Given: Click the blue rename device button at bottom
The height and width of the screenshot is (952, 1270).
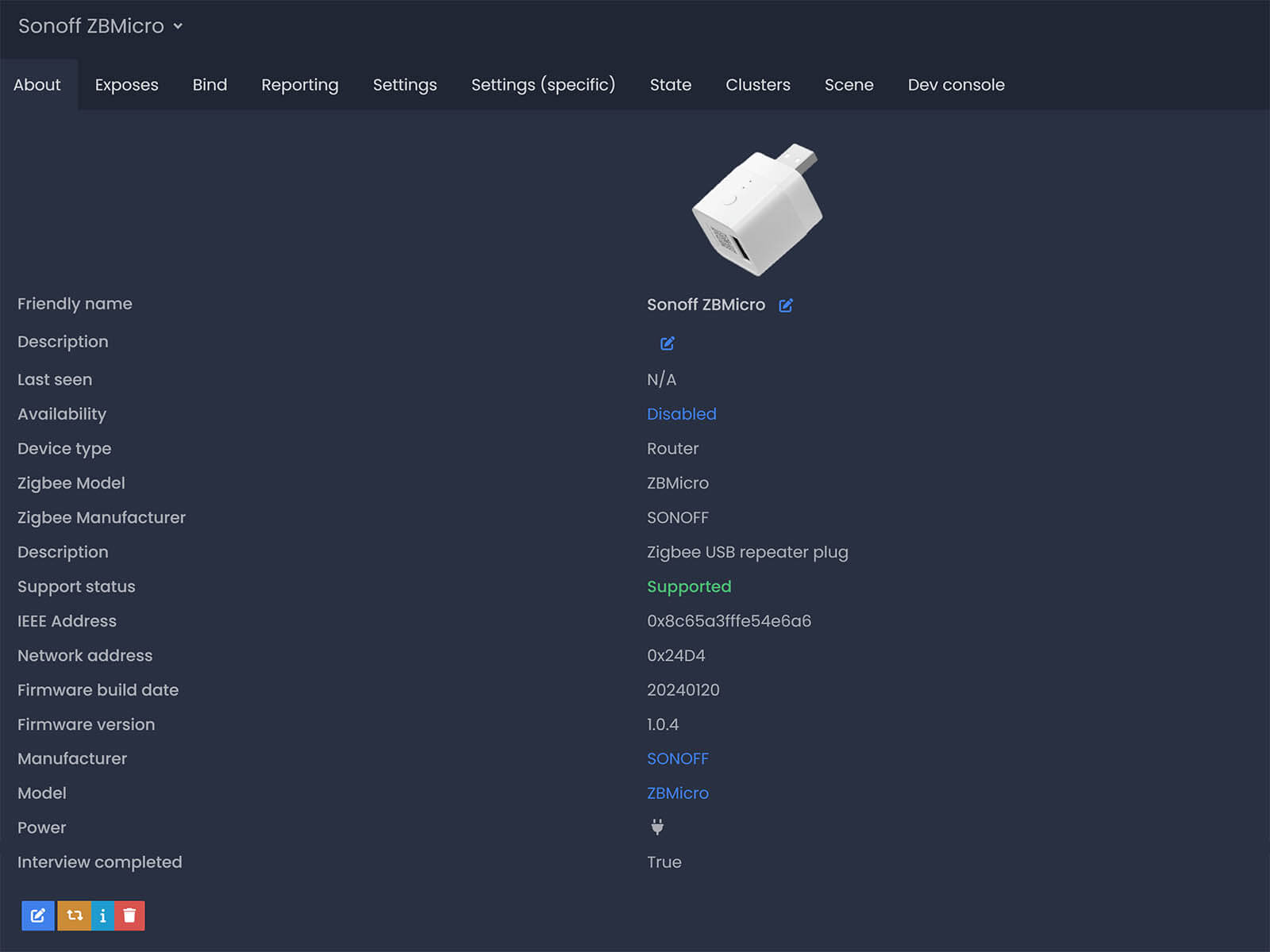Looking at the screenshot, I should pos(38,916).
